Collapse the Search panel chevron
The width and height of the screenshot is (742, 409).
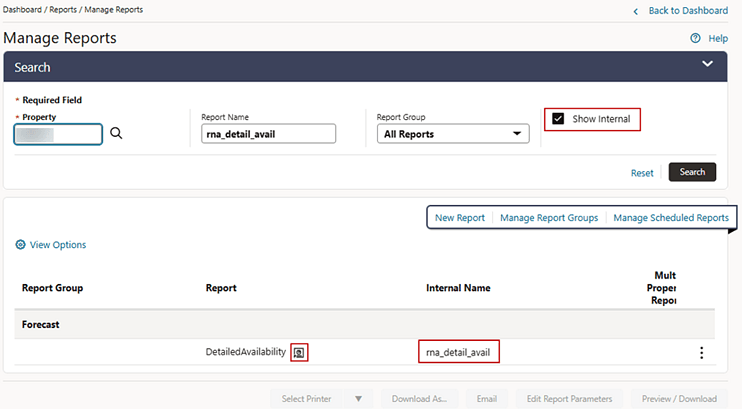tap(707, 63)
